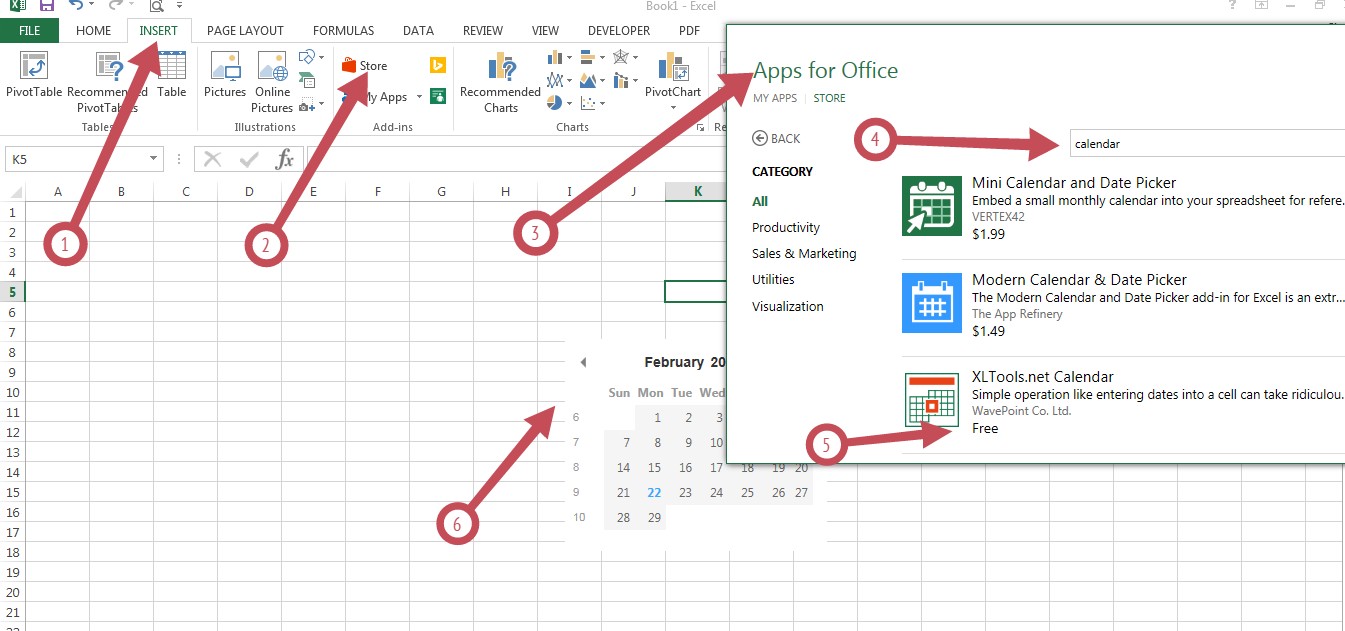Select the XLTools.net Calendar app icon
Viewport: 1345px width, 631px height.
coord(931,400)
